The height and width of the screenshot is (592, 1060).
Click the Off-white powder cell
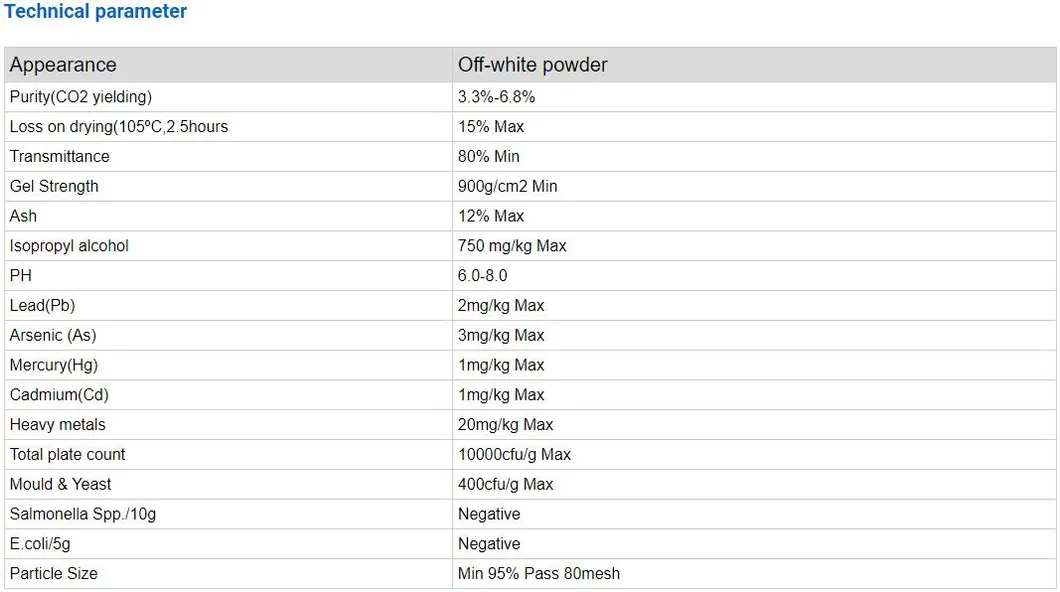[x=532, y=65]
